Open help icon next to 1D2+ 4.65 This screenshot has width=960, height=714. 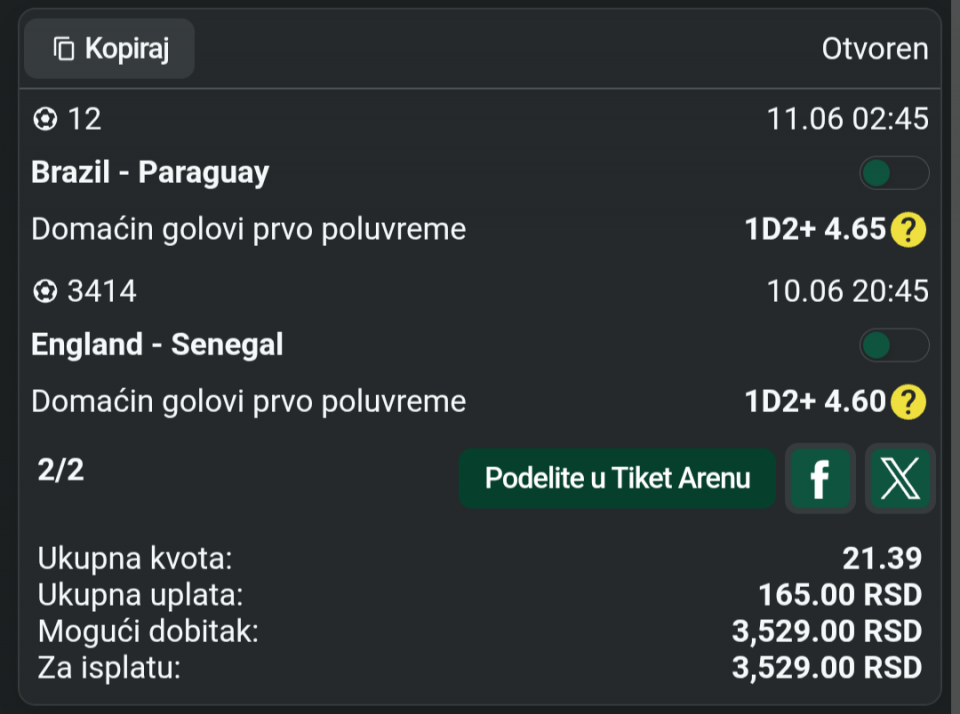click(909, 230)
